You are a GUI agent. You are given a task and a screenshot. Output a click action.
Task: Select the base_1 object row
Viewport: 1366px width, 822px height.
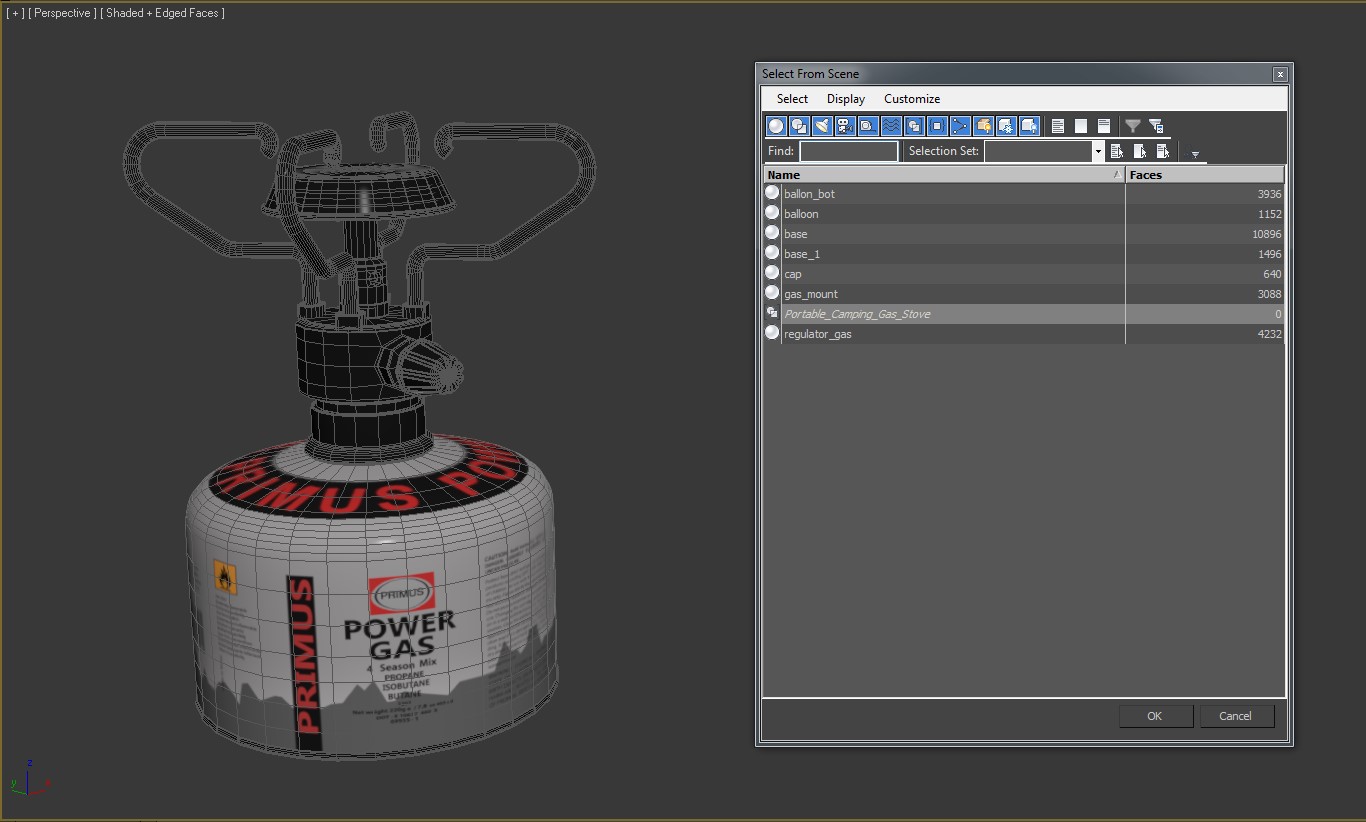point(1024,254)
